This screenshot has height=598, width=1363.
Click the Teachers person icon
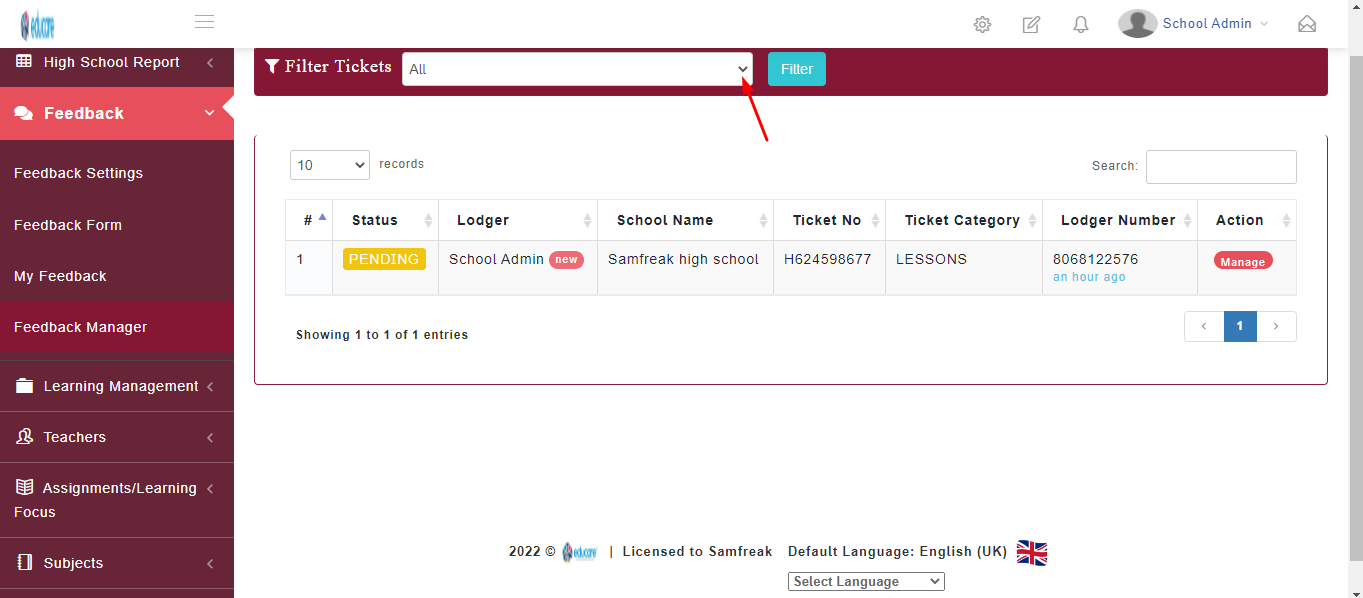pos(24,437)
